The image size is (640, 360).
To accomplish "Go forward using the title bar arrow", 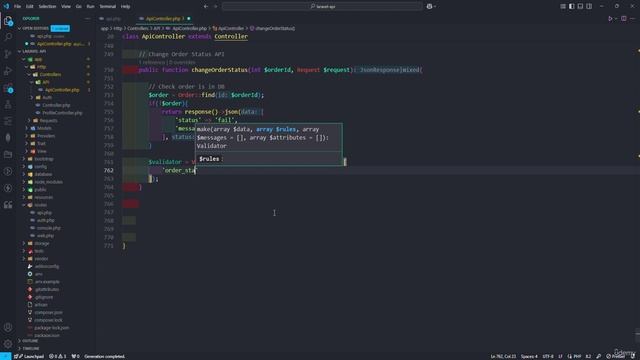I will pyautogui.click(x=216, y=7).
